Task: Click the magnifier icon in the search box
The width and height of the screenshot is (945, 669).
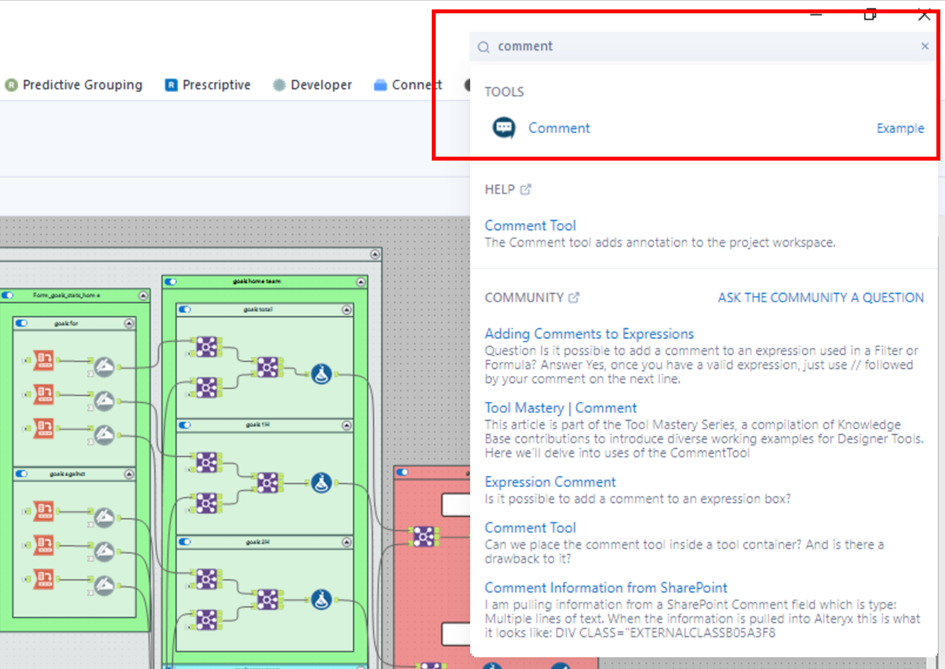Action: 483,47
